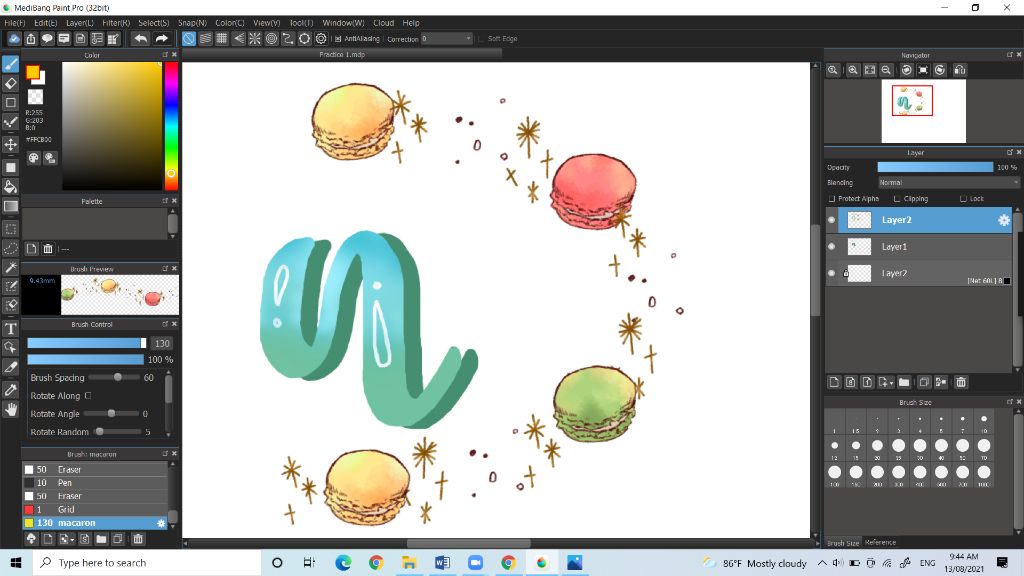
Task: Click the cloud save icon in toolbar
Action: 14,39
